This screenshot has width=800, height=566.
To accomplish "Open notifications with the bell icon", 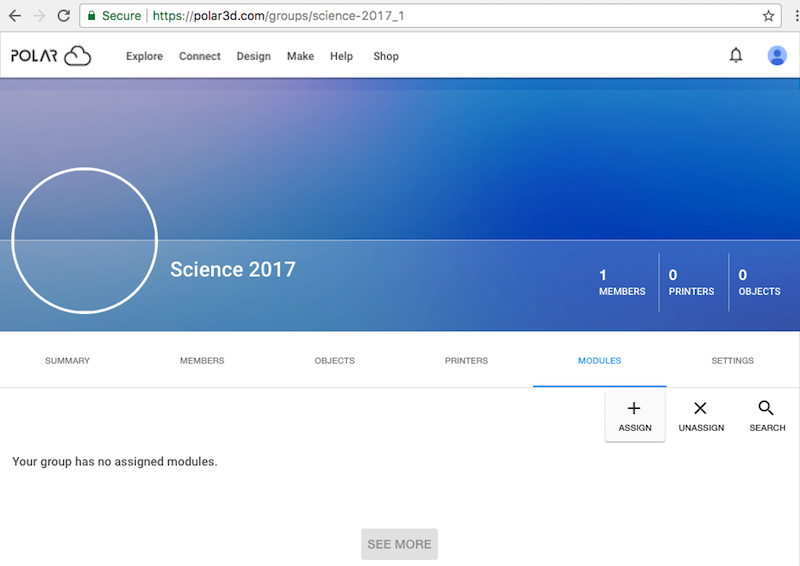I will point(736,55).
